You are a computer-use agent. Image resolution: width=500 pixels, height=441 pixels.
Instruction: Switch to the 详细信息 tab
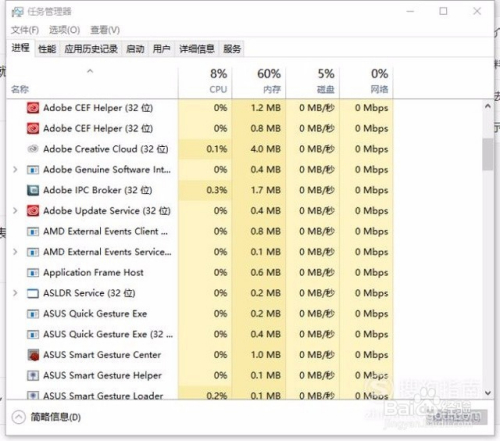(x=197, y=49)
